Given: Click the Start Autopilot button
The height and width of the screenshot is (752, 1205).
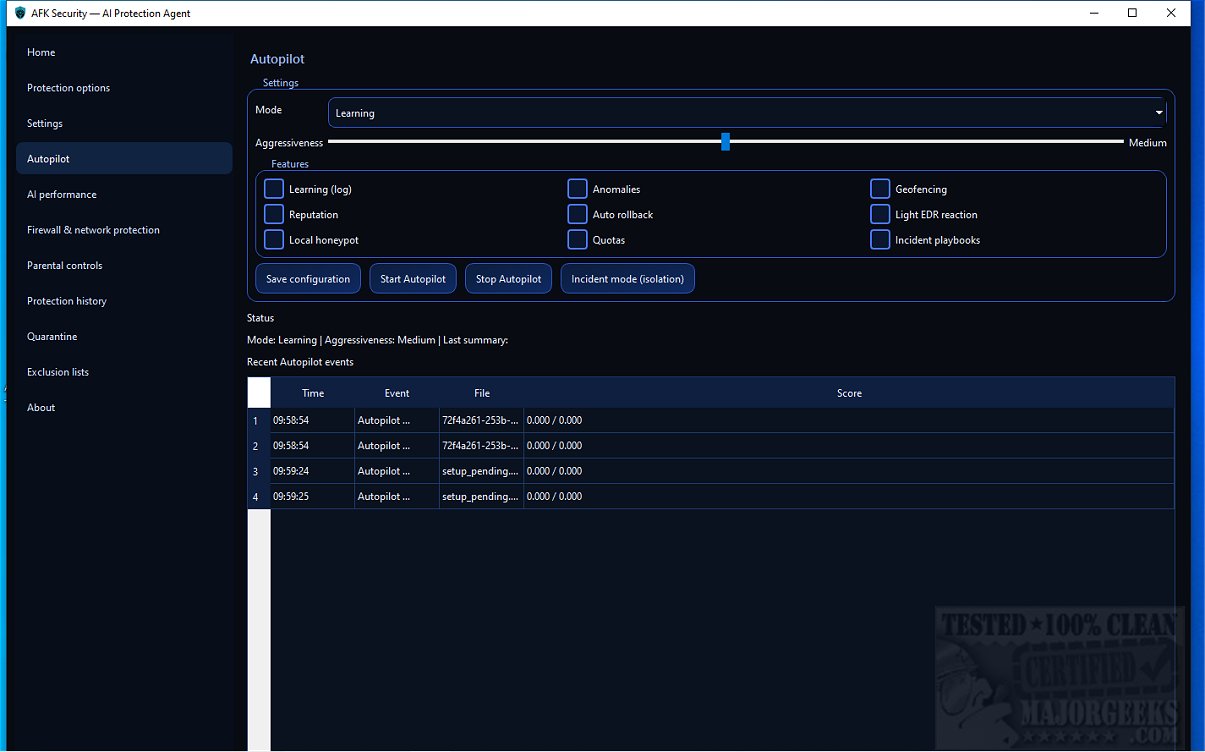Looking at the screenshot, I should point(413,279).
